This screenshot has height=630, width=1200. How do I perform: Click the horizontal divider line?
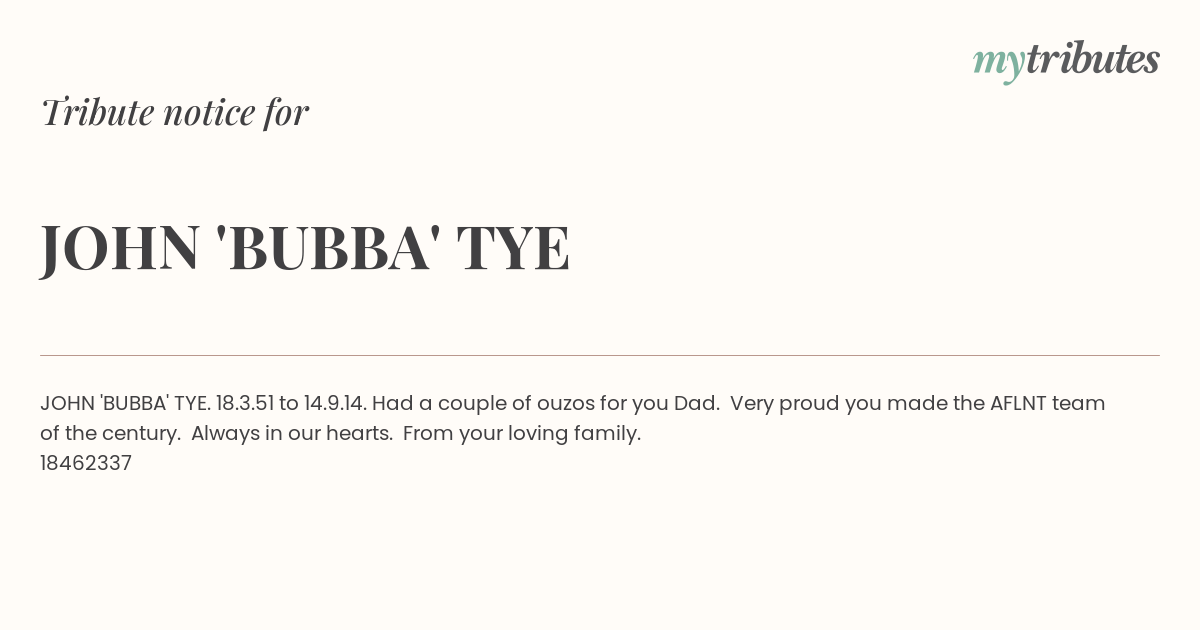(600, 355)
